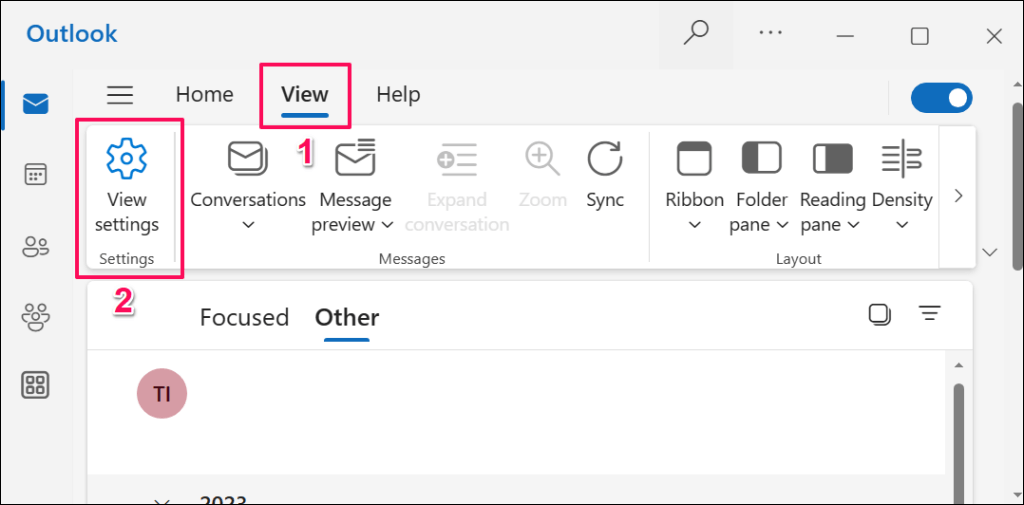Switch to the Home tab
Image resolution: width=1024 pixels, height=505 pixels.
point(204,95)
